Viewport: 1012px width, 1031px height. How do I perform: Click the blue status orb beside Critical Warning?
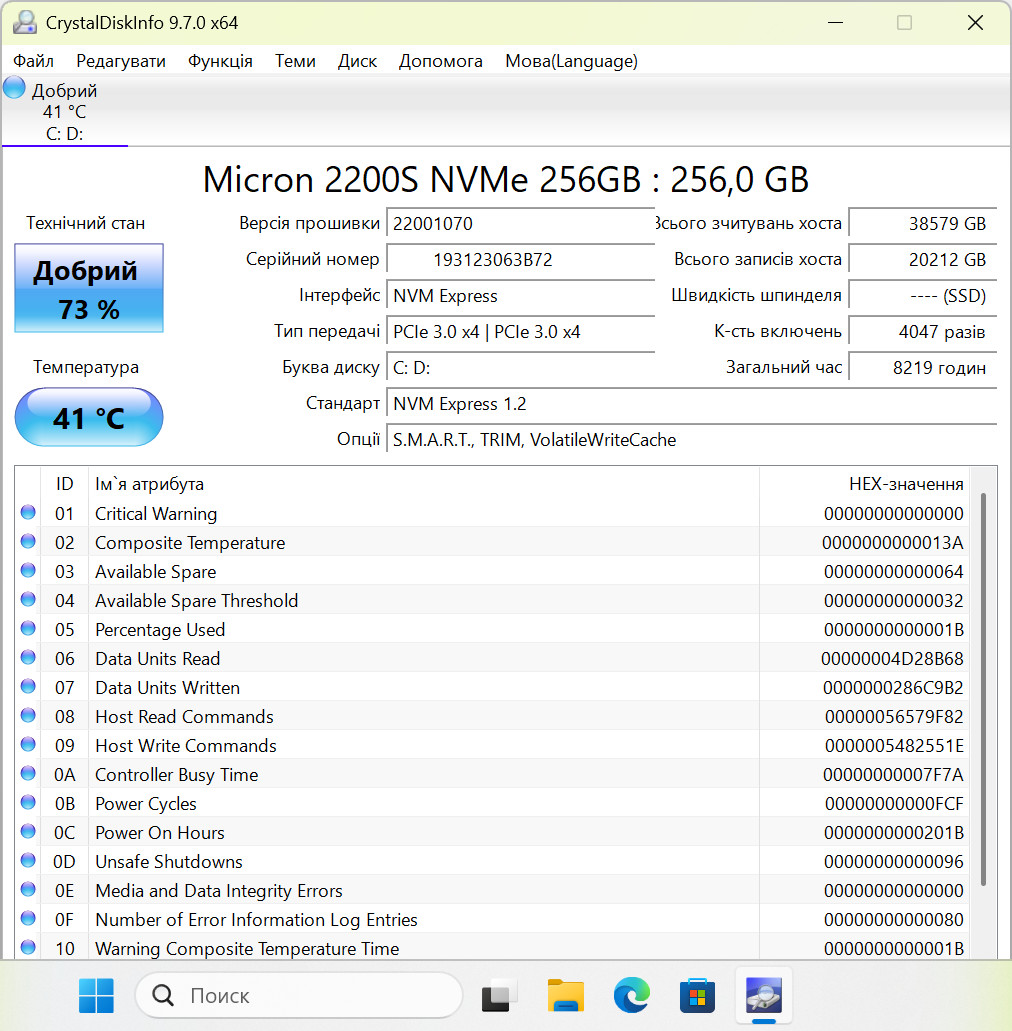coord(28,512)
